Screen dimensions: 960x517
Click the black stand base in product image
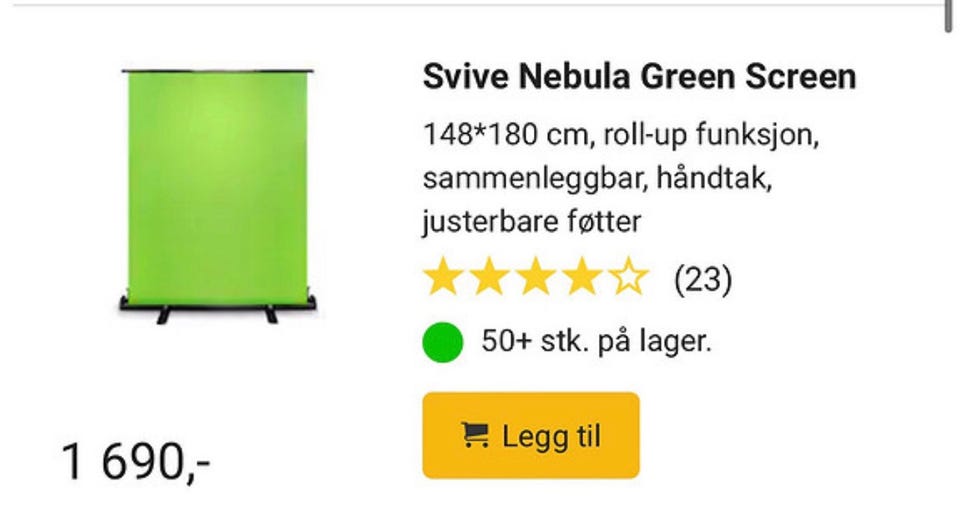click(x=217, y=309)
